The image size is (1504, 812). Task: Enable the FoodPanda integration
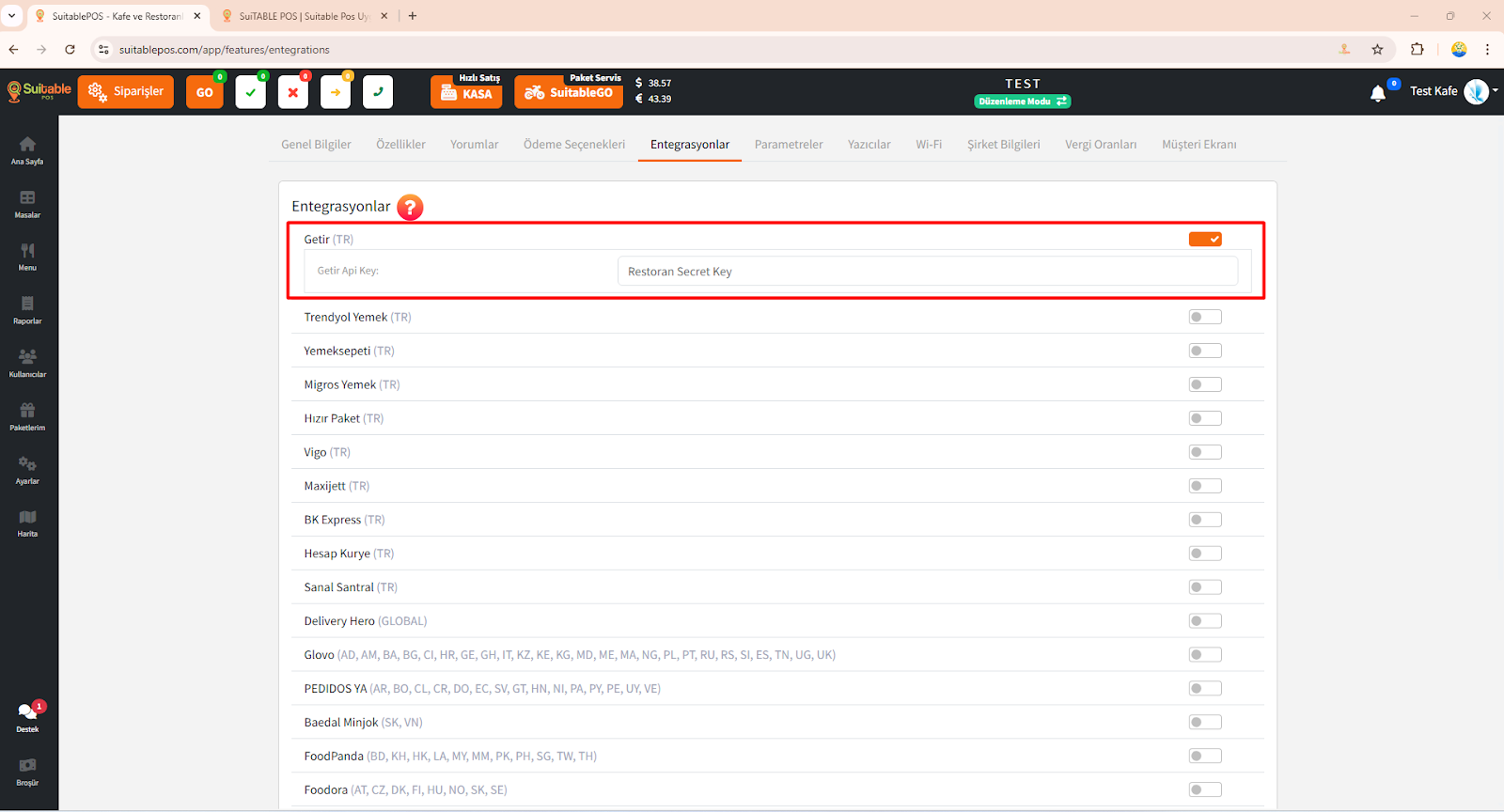click(1205, 757)
